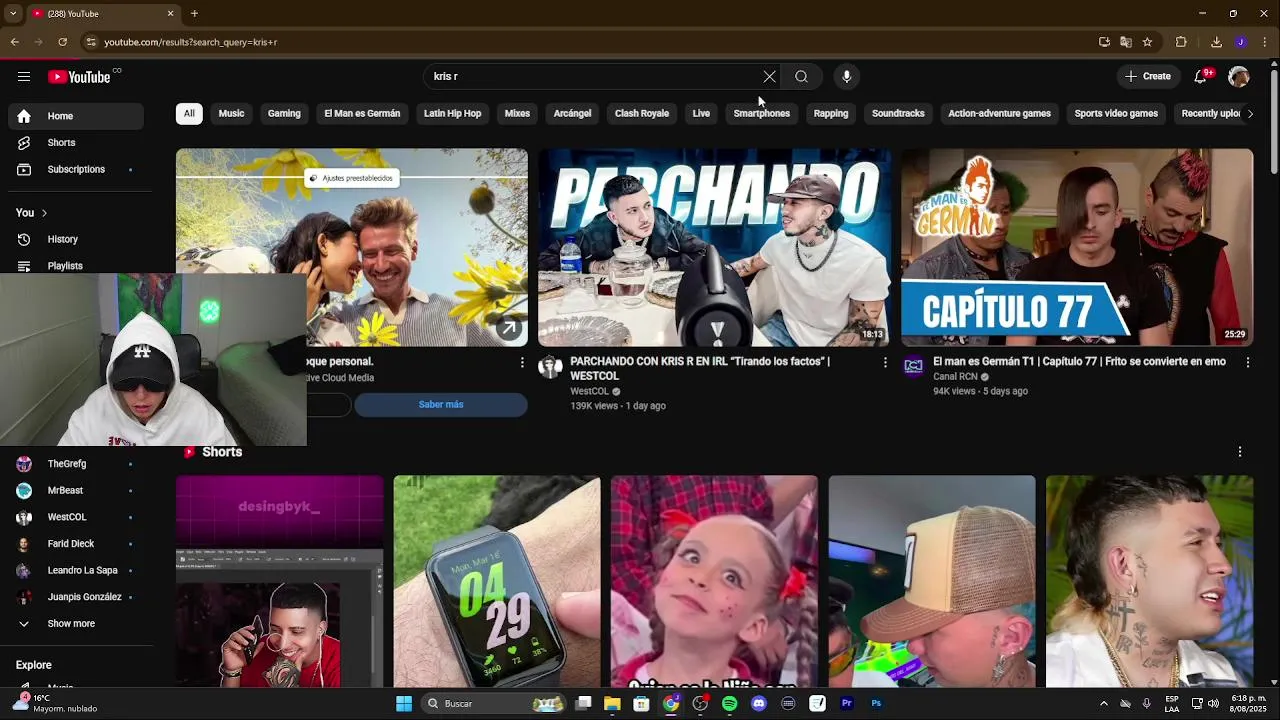This screenshot has height=720, width=1280.
Task: Open History in the sidebar
Action: [76, 240]
